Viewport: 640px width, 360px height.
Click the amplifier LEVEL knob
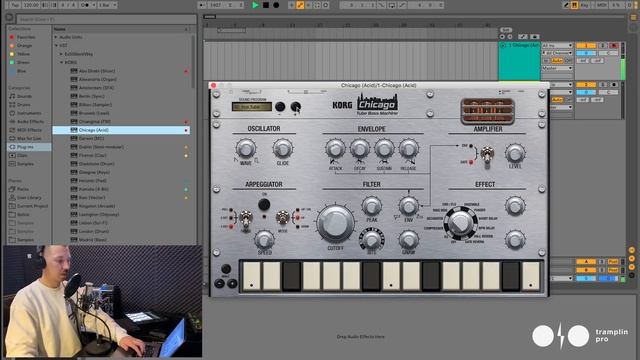point(515,153)
